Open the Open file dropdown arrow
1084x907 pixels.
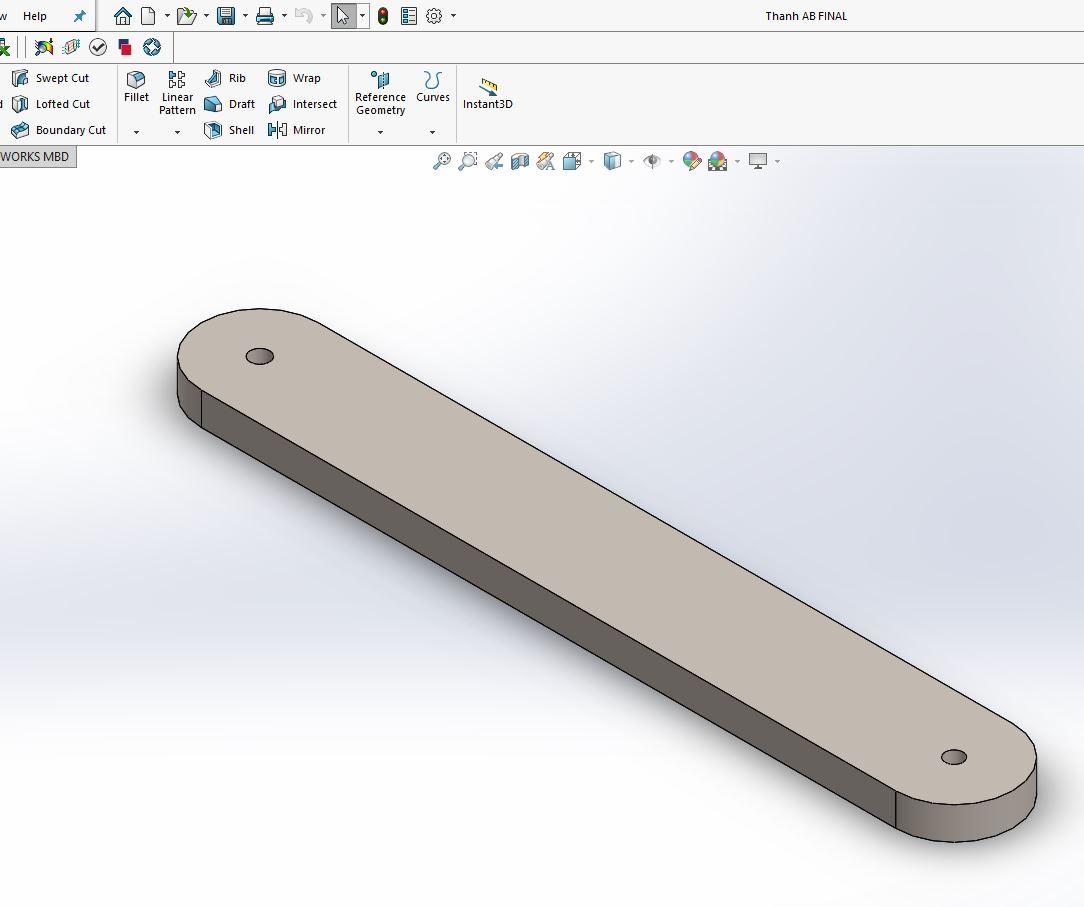(x=206, y=15)
